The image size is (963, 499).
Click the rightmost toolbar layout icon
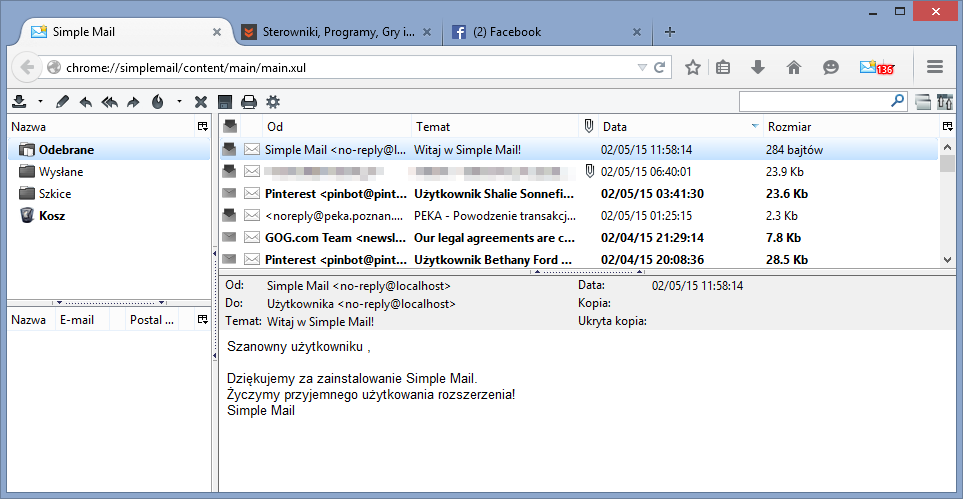pos(945,102)
